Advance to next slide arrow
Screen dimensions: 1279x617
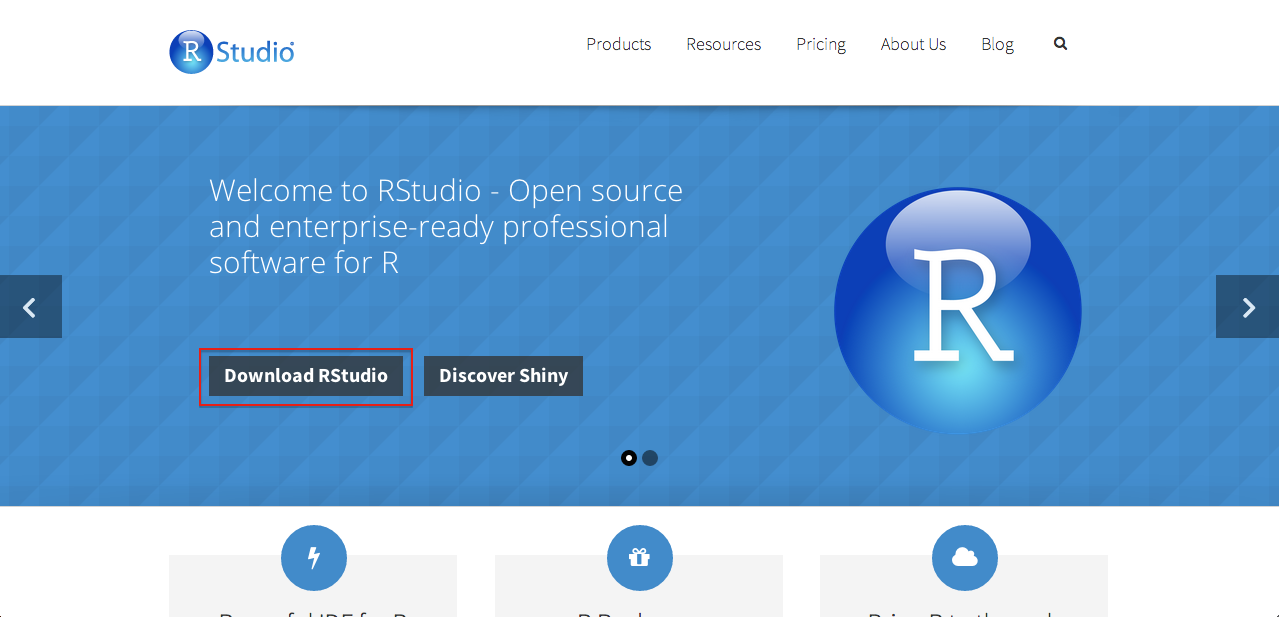click(1247, 307)
